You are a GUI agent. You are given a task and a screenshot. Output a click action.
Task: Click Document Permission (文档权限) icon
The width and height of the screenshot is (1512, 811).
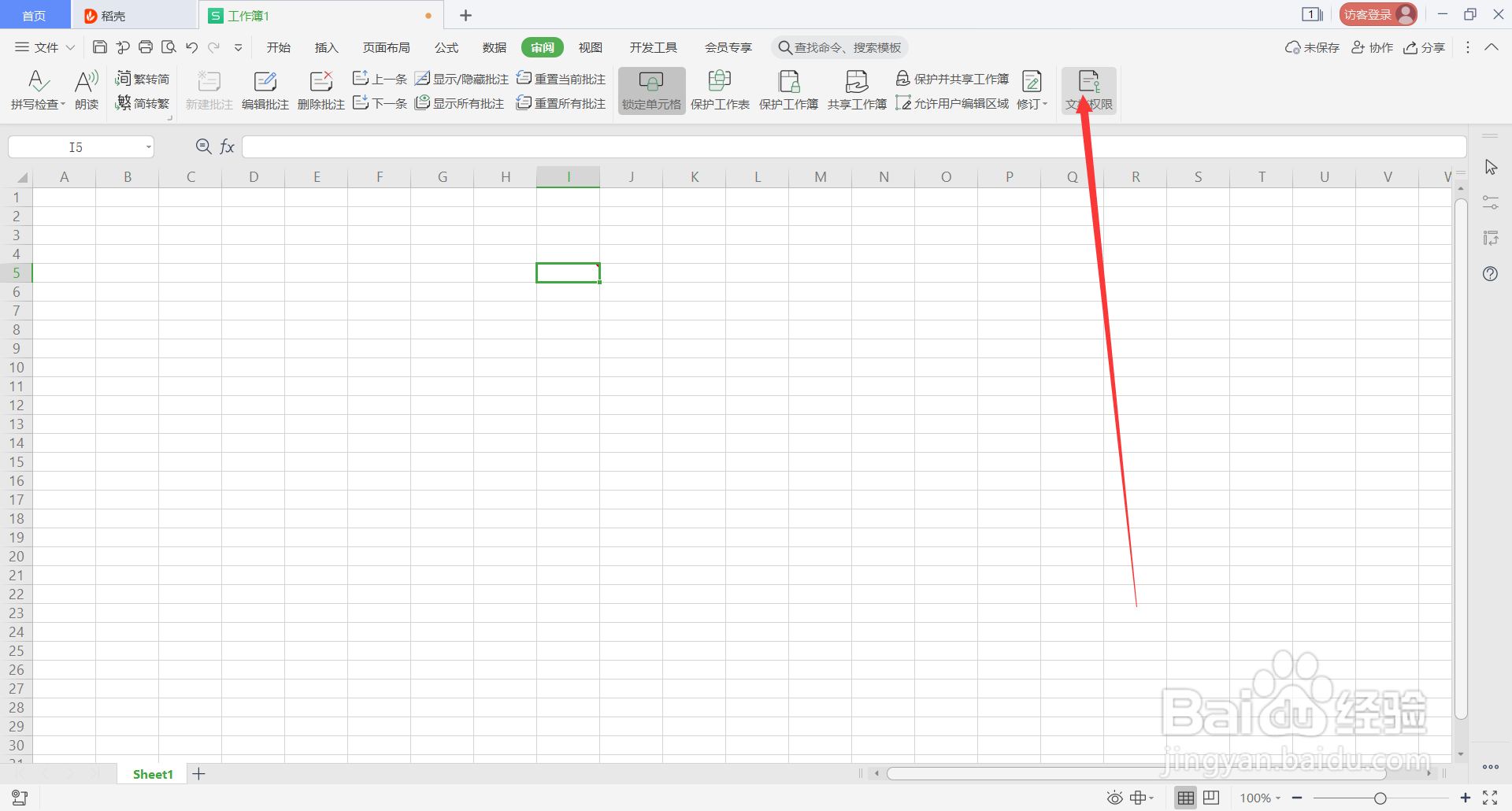[x=1089, y=91]
